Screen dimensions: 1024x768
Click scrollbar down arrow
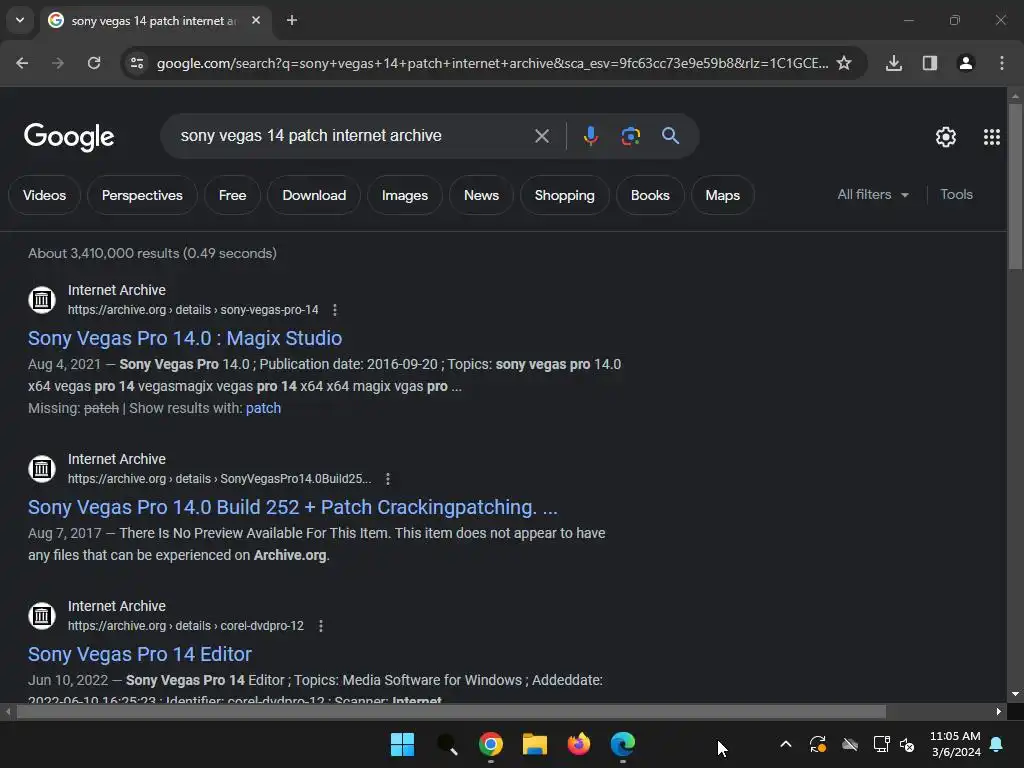pyautogui.click(x=1015, y=694)
